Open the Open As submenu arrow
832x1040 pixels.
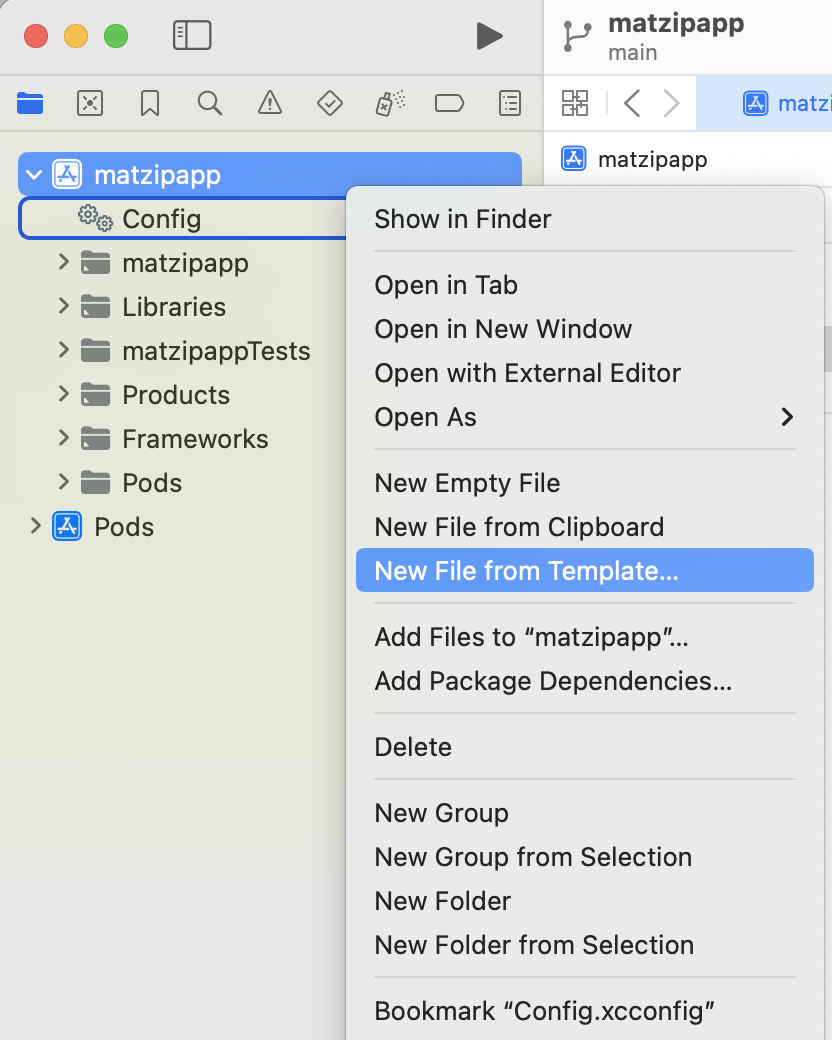[788, 417]
